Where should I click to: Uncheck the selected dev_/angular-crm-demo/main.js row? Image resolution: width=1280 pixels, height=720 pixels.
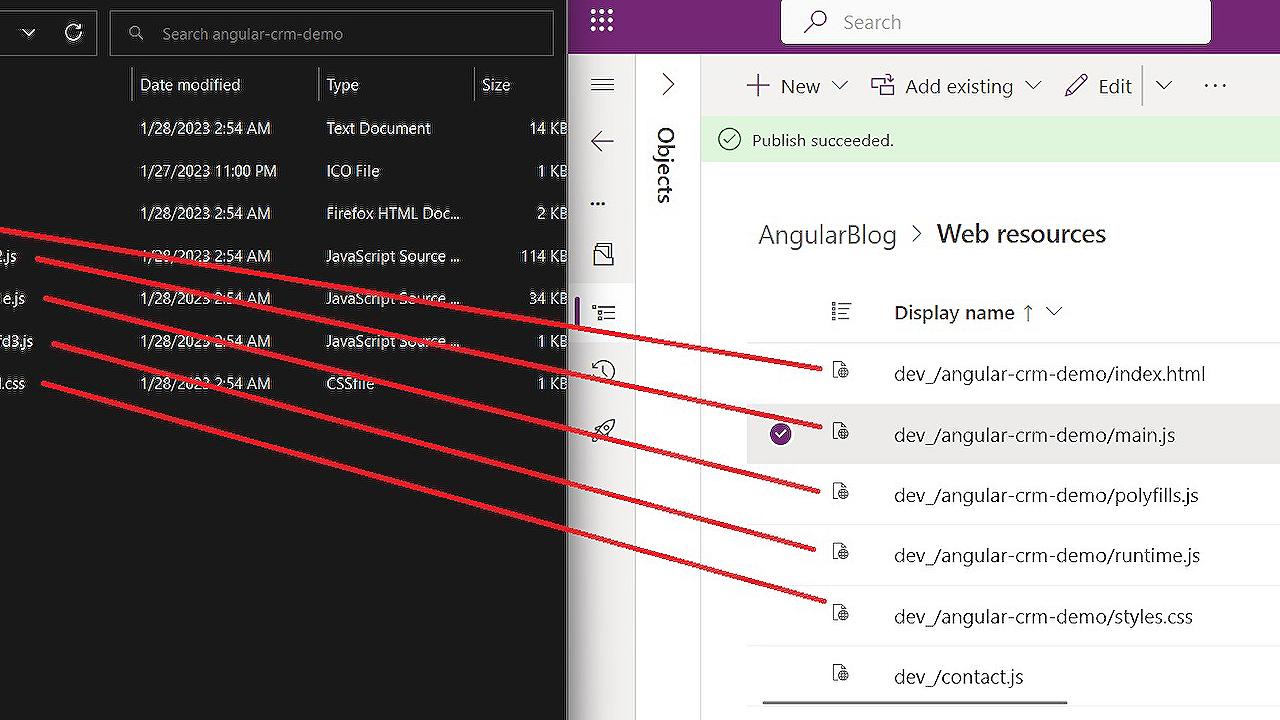pos(780,434)
